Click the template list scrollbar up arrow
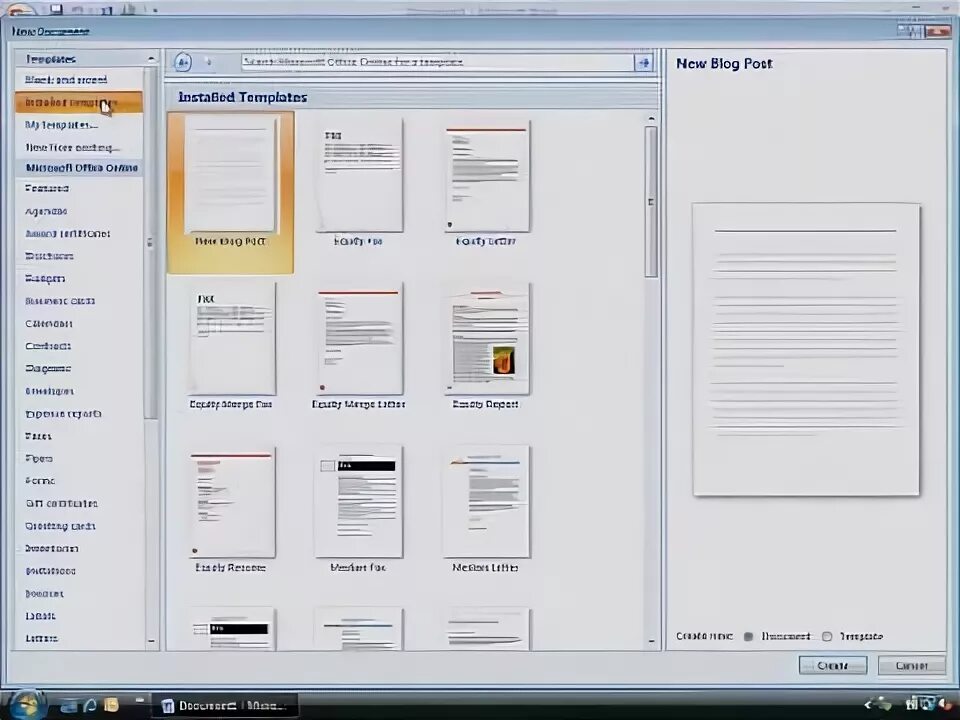 pyautogui.click(x=651, y=118)
